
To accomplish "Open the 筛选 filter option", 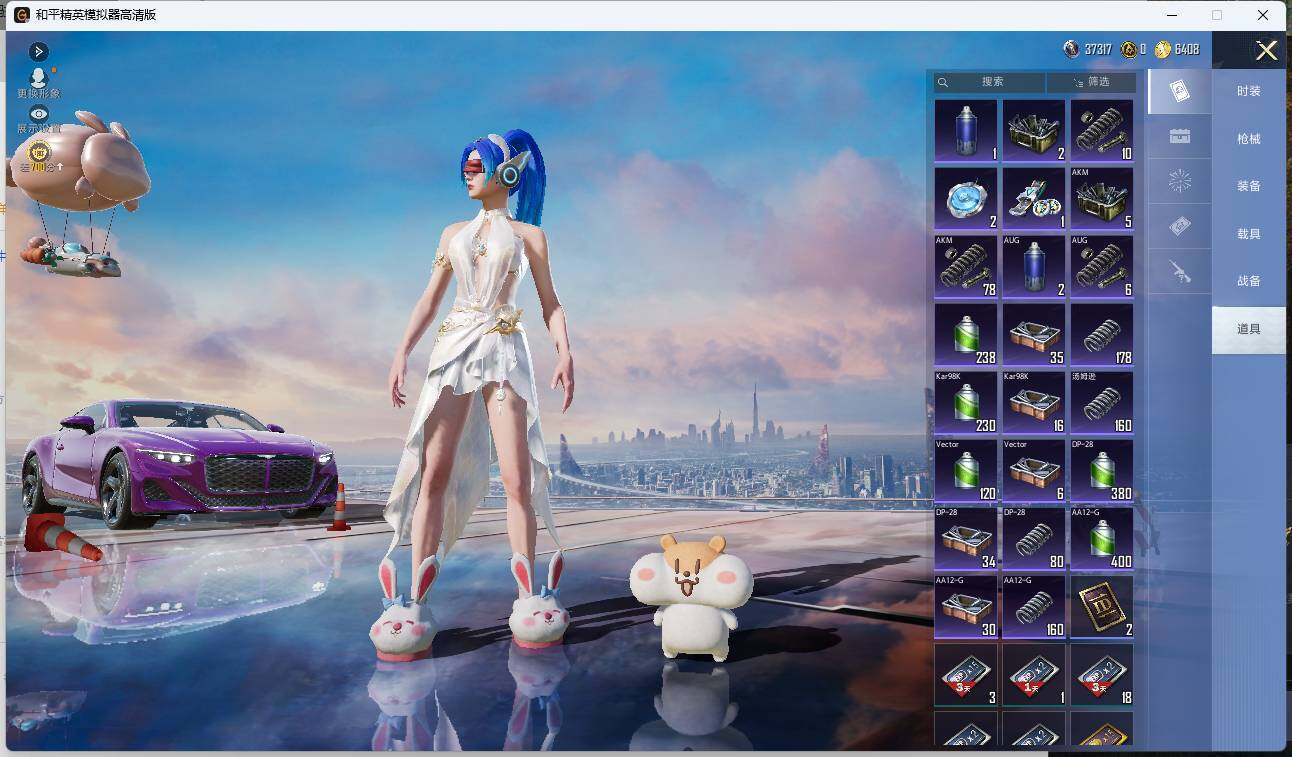I will 1091,82.
